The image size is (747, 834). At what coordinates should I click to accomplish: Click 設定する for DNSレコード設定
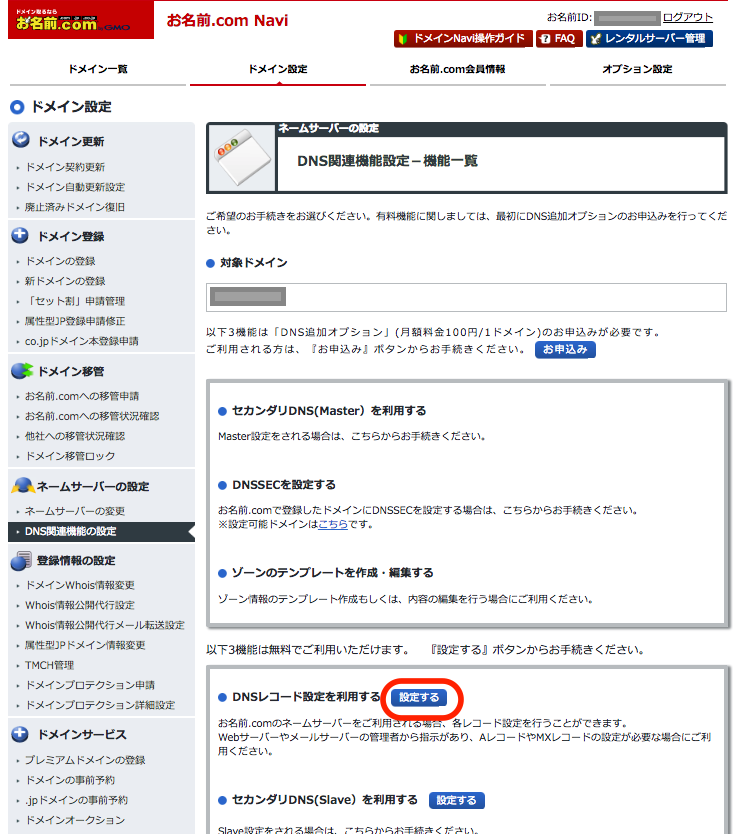(419, 697)
